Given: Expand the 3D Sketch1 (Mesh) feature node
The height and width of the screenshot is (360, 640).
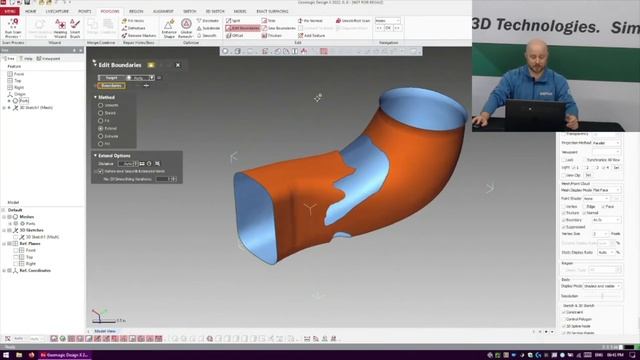Looking at the screenshot, I should (x=4, y=108).
